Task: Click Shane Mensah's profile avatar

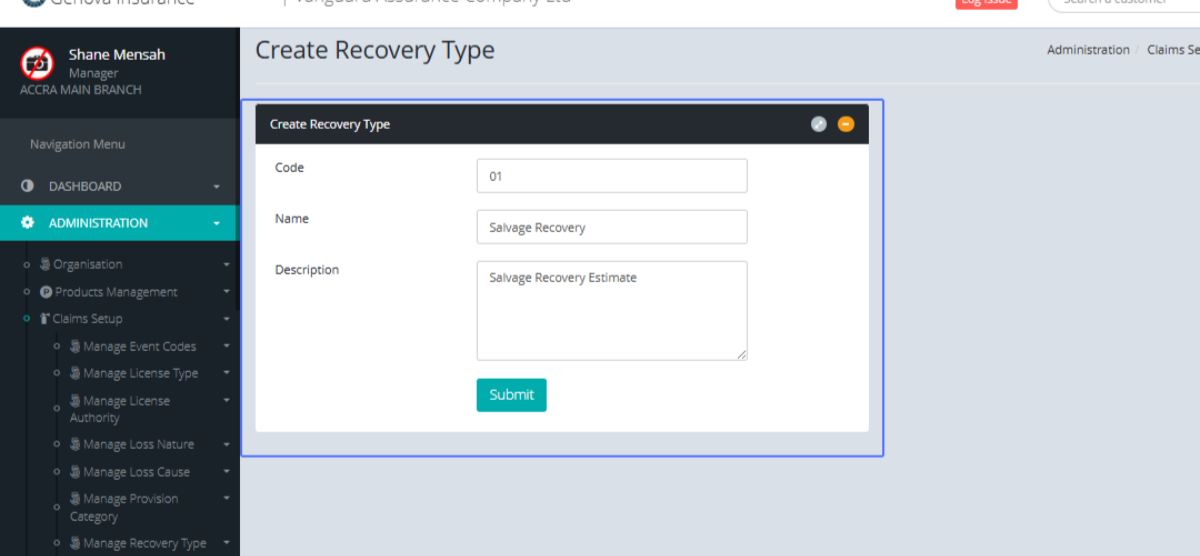Action: pyautogui.click(x=37, y=64)
